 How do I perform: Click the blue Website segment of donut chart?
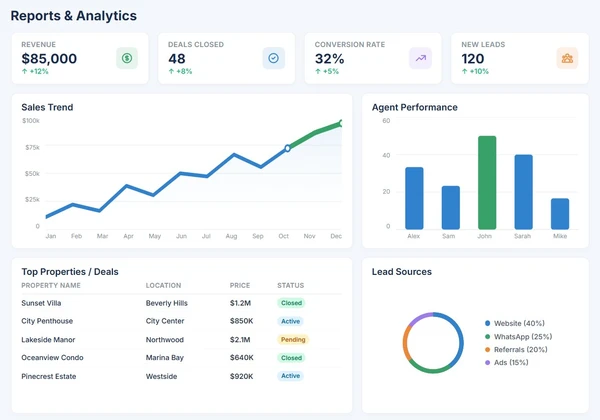coord(461,337)
